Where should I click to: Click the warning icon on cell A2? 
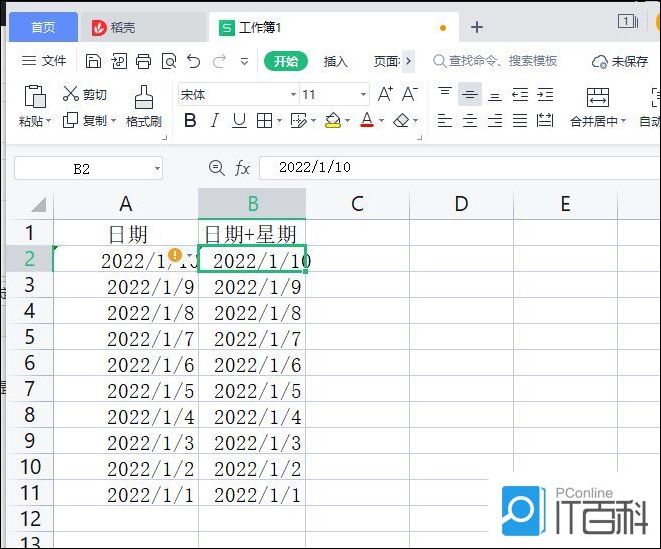click(175, 255)
